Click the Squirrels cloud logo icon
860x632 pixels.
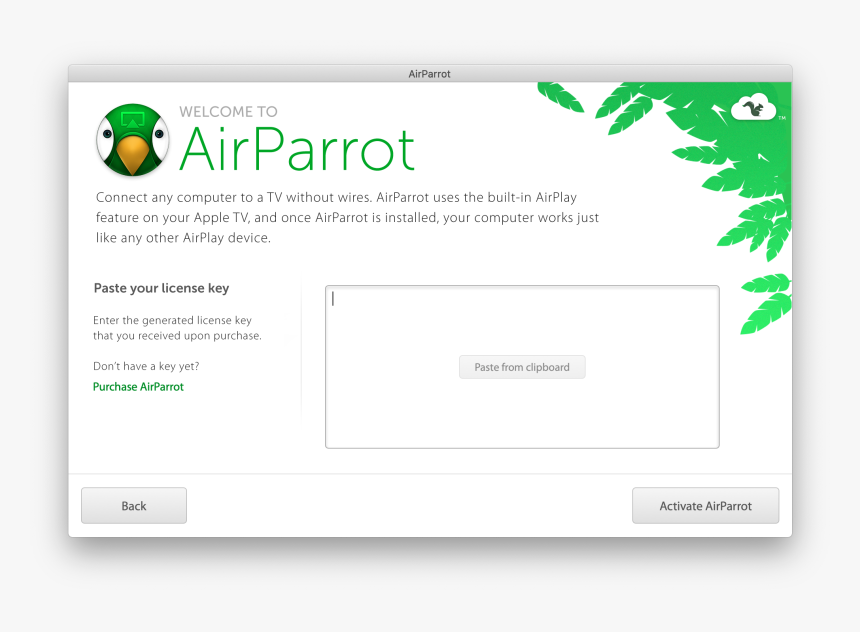(754, 108)
